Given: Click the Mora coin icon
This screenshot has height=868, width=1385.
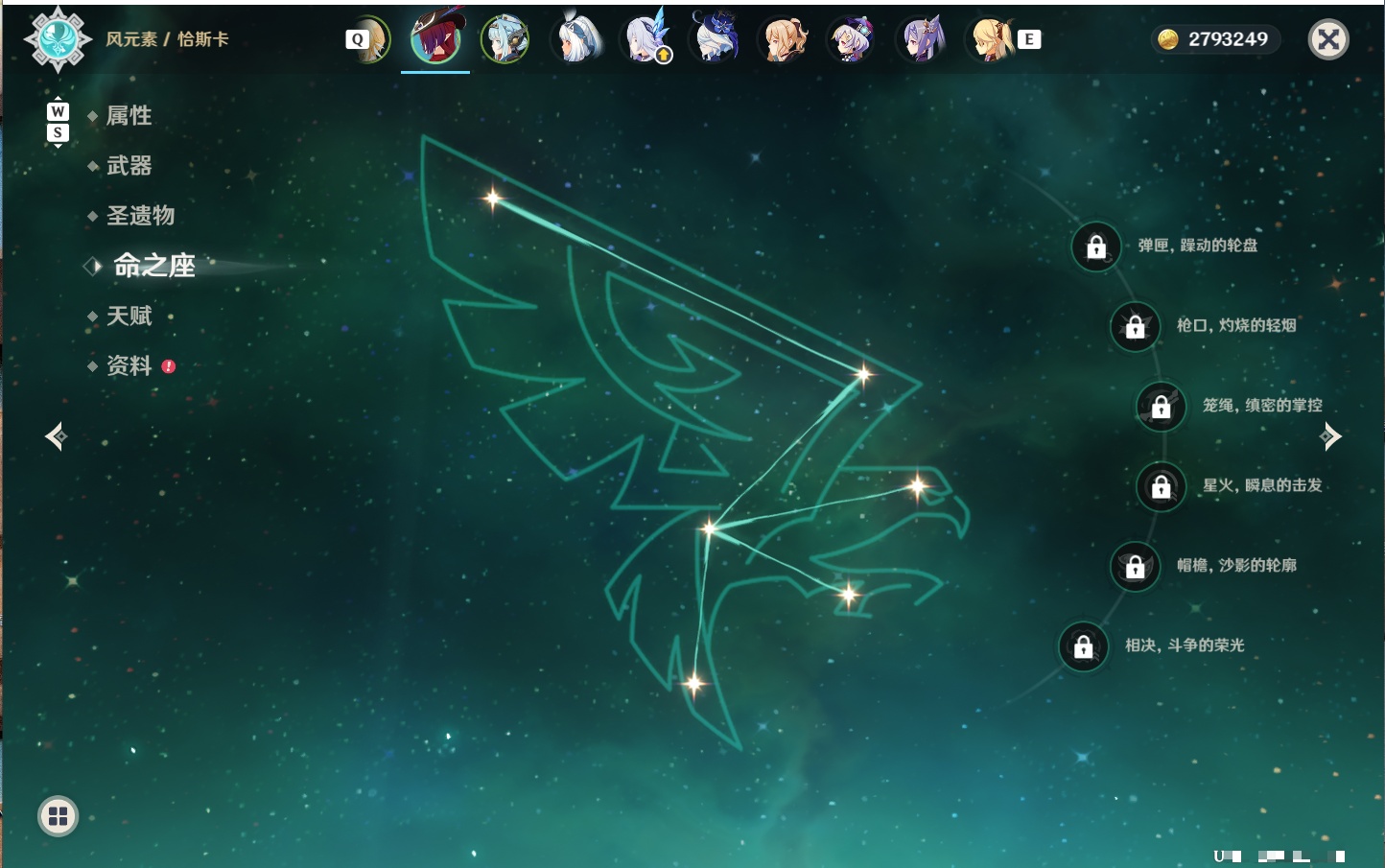Looking at the screenshot, I should pos(1168,39).
